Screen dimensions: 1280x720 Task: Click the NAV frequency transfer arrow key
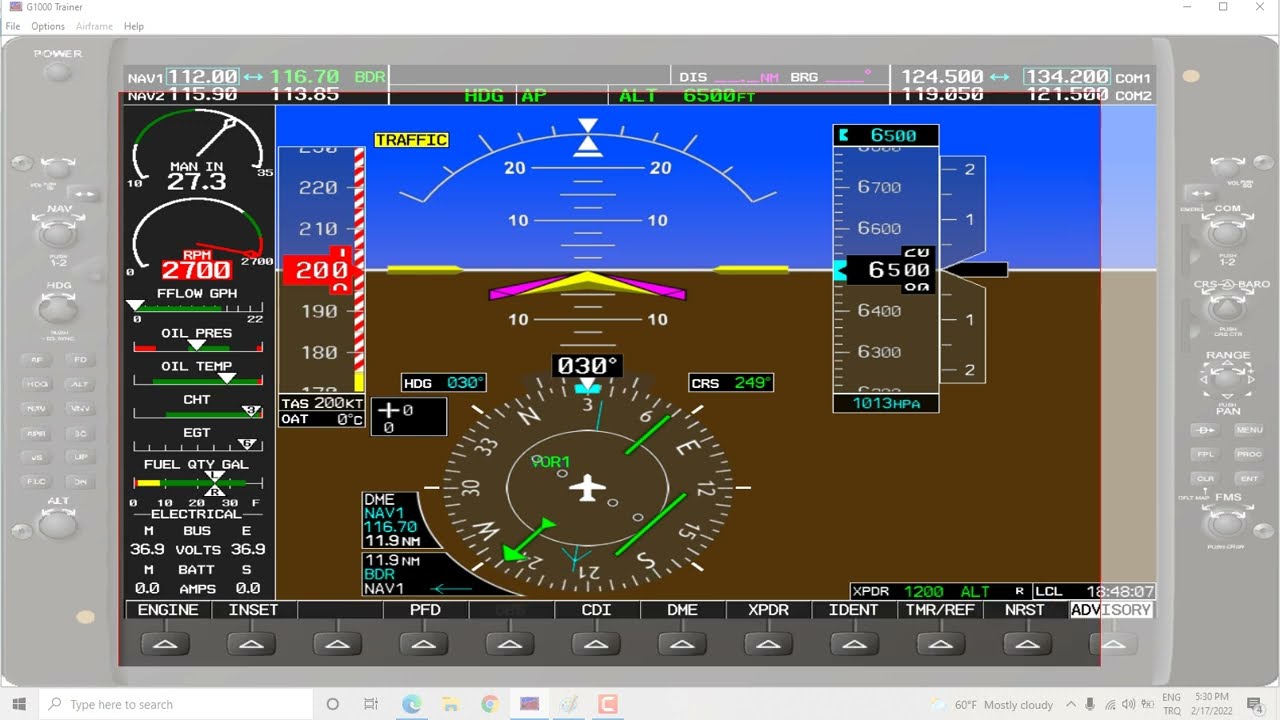(x=84, y=194)
